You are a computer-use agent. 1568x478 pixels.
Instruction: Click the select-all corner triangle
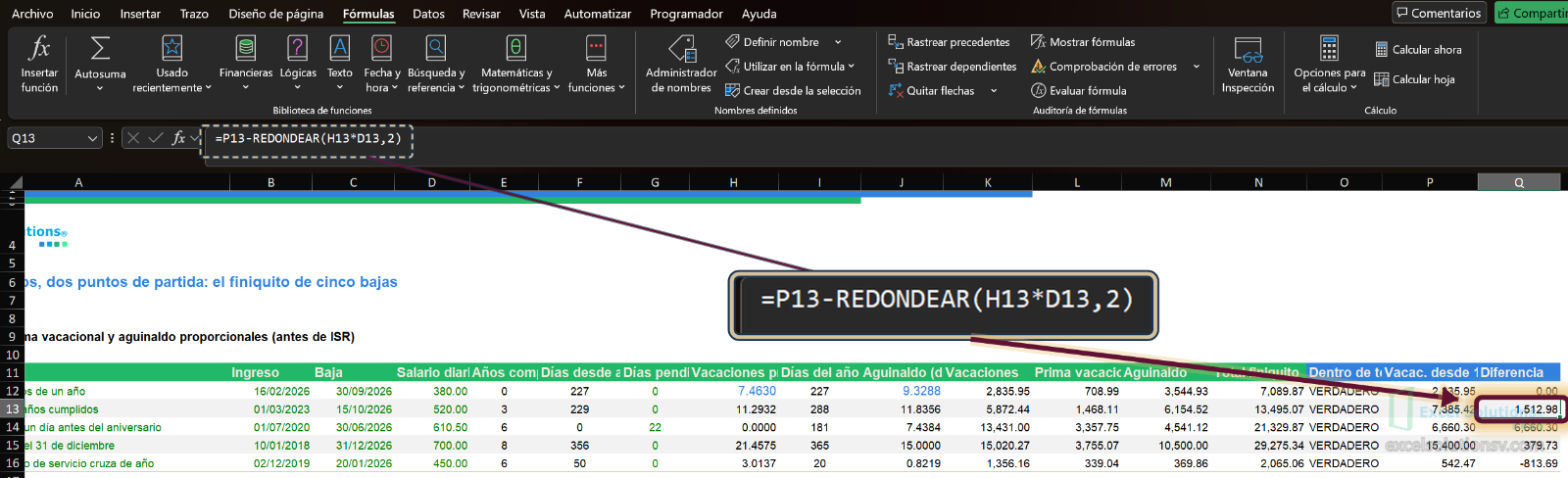(15, 181)
